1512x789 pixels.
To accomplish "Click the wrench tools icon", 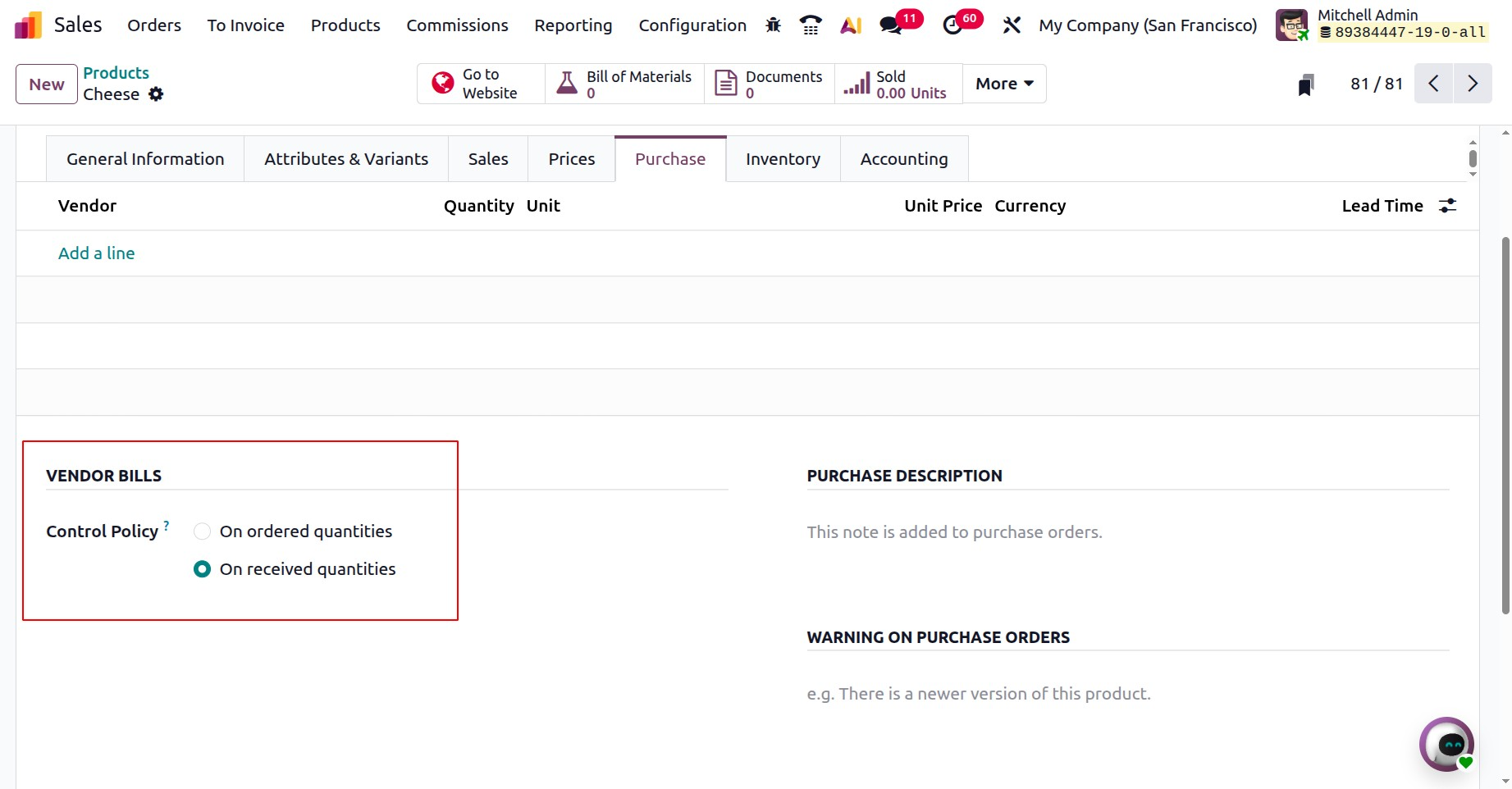I will click(x=1012, y=25).
